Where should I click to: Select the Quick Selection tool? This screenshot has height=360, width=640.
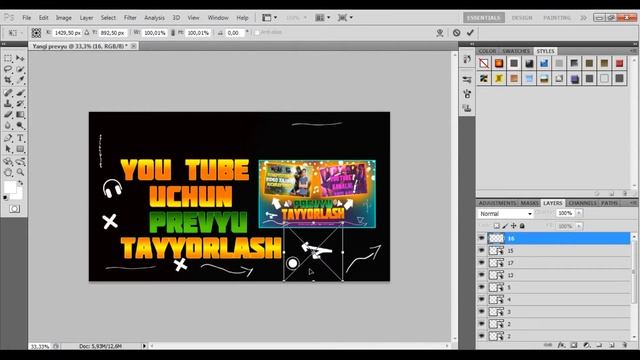20,69
